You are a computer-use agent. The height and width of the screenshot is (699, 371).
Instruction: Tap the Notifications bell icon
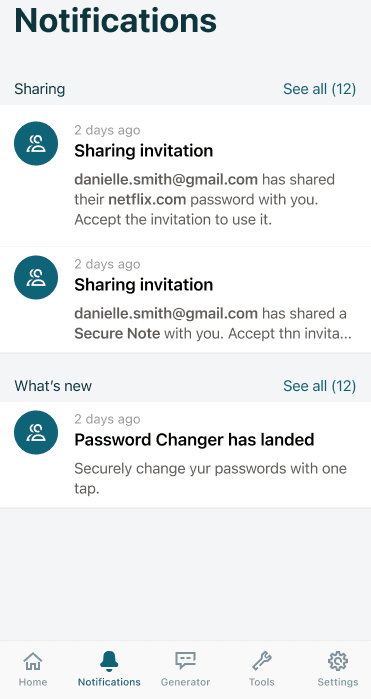109,661
